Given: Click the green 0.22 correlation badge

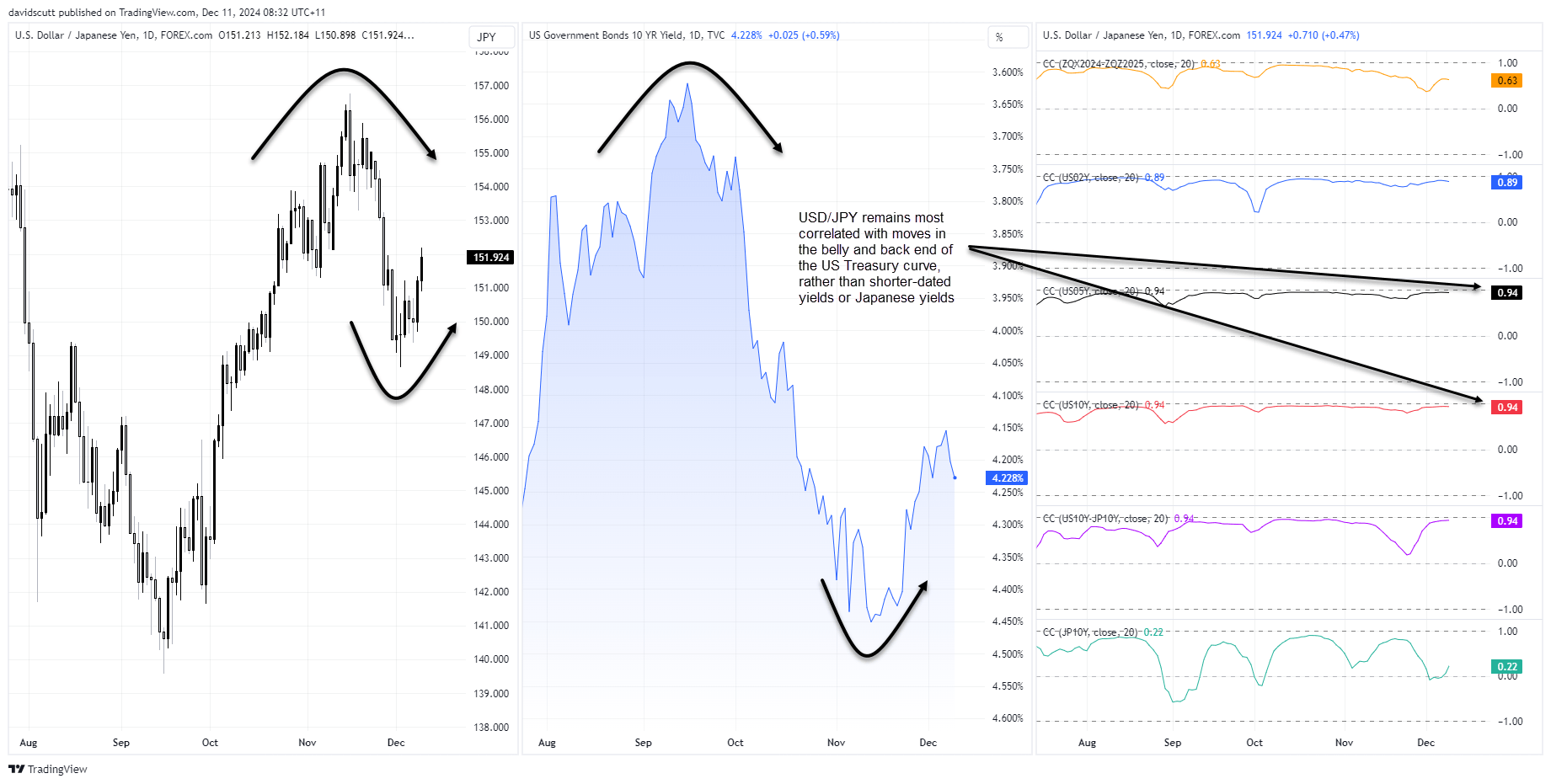Looking at the screenshot, I should [1506, 667].
